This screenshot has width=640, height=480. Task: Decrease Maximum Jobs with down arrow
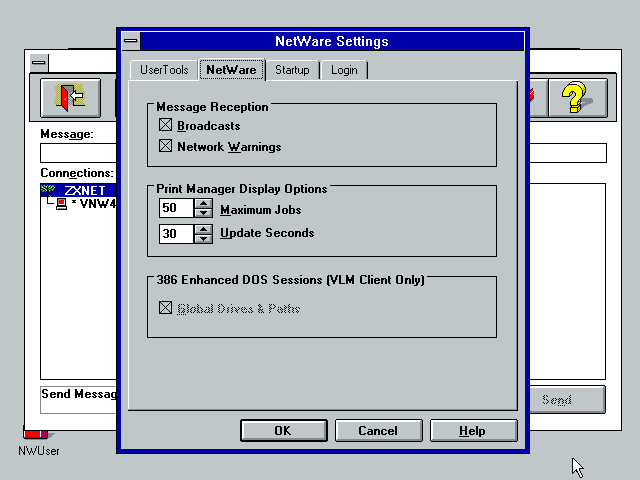coord(203,213)
